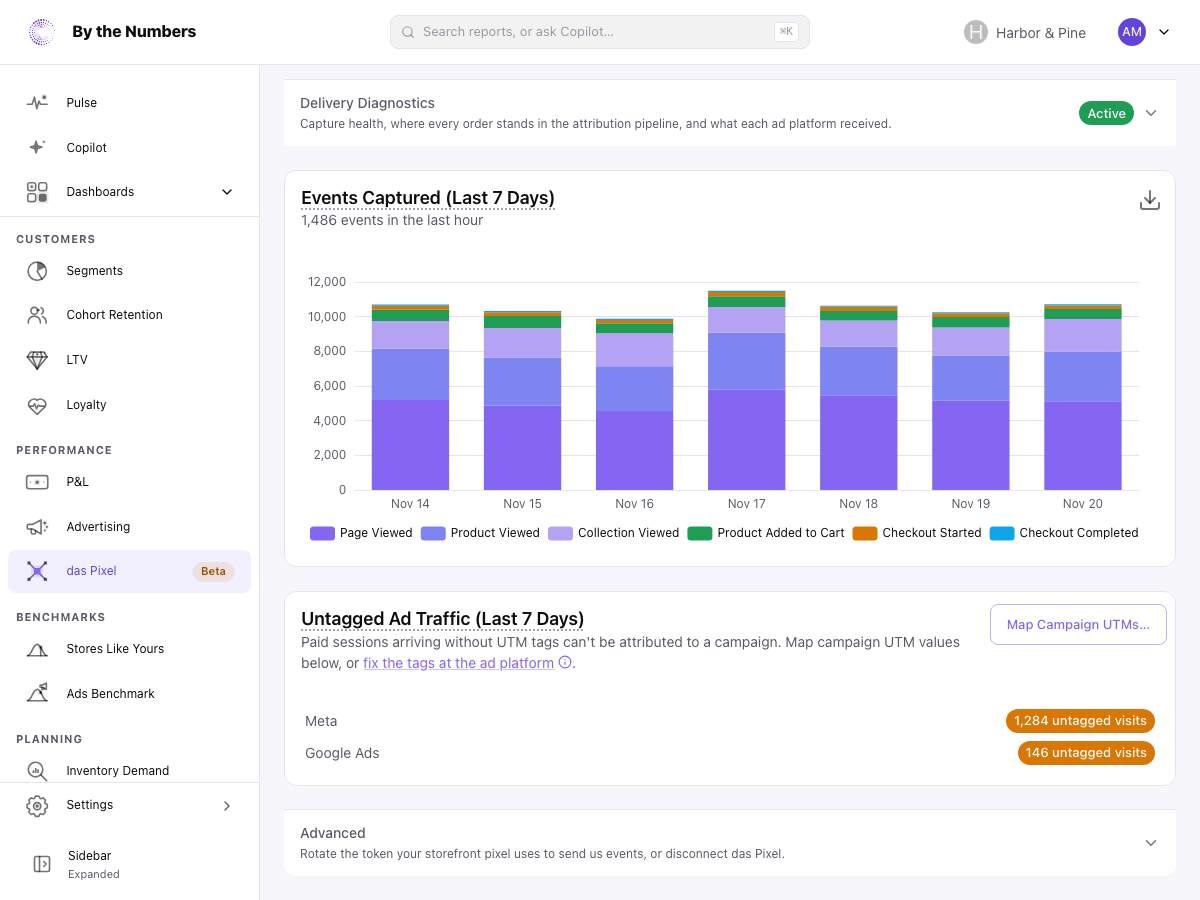The height and width of the screenshot is (900, 1200).
Task: Click the Dashboards grid icon
Action: point(37,192)
